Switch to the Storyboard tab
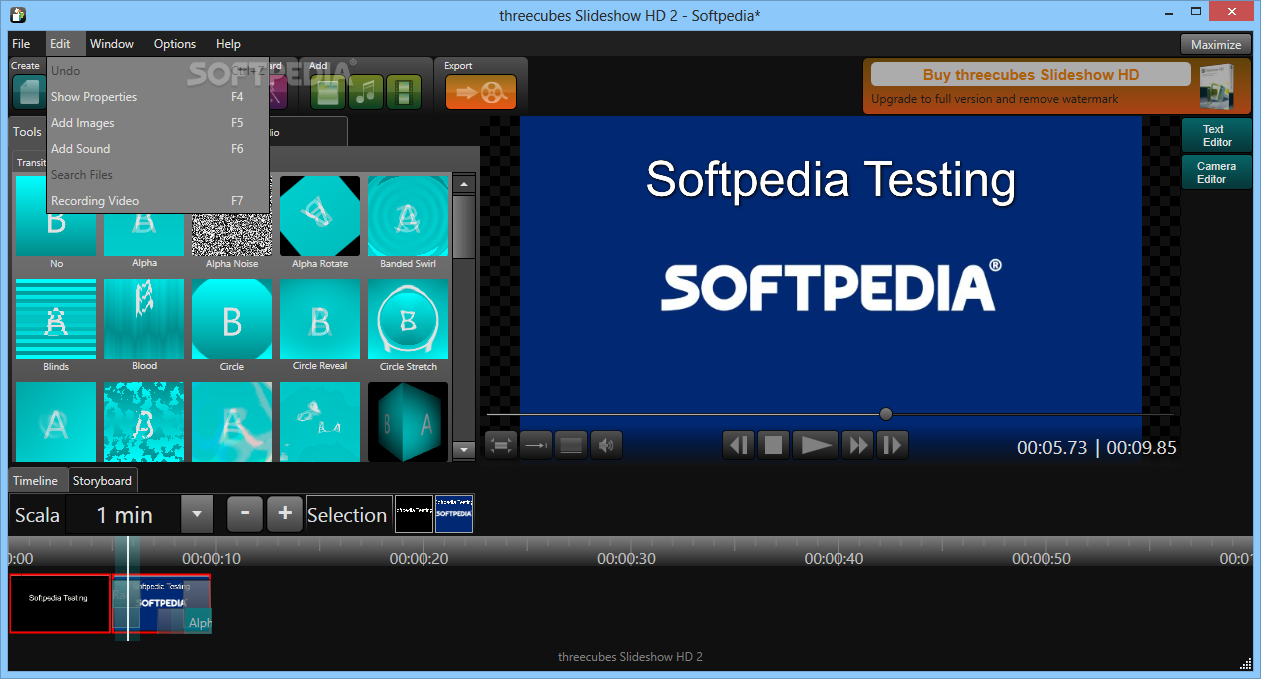This screenshot has width=1261, height=679. 102,481
